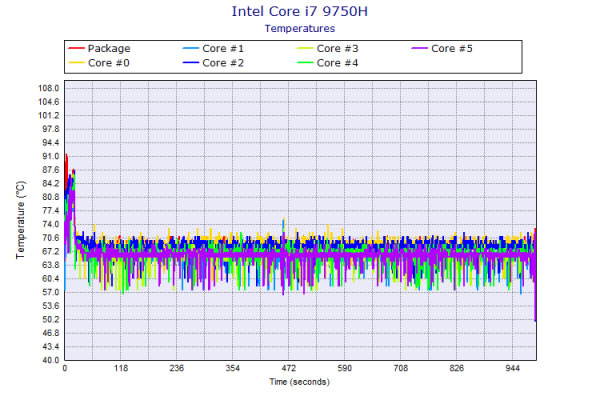This screenshot has width=600, height=400.
Task: Click the Core #4 legend entry
Action: click(328, 63)
